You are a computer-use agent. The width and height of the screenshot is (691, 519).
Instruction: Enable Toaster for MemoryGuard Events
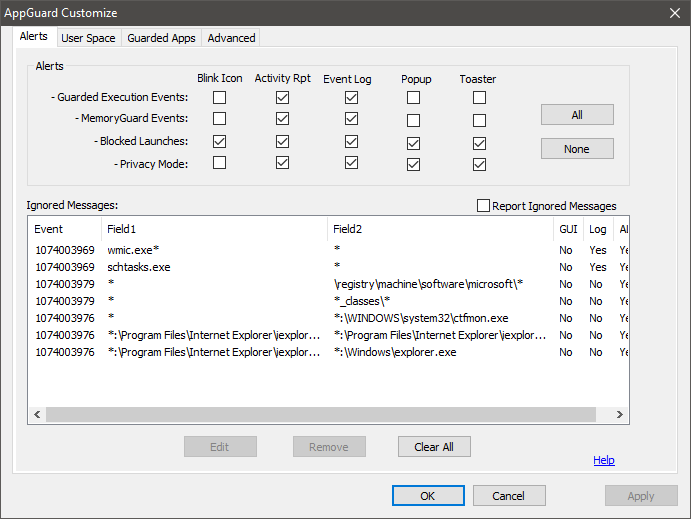tap(479, 120)
